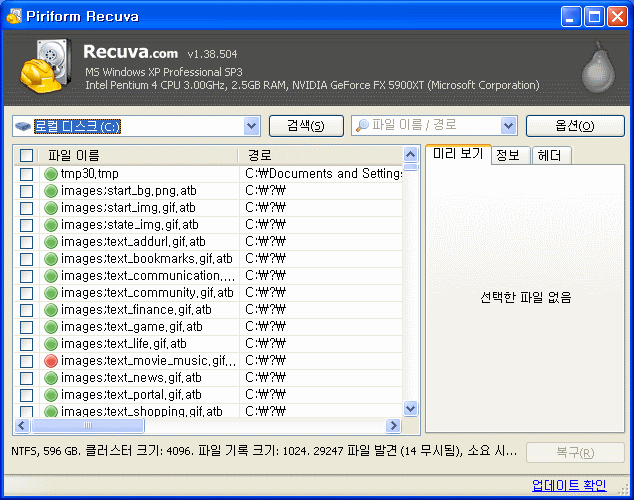
Task: Check the box for images:text_bookmarks.gif.atb
Action: click(26, 259)
